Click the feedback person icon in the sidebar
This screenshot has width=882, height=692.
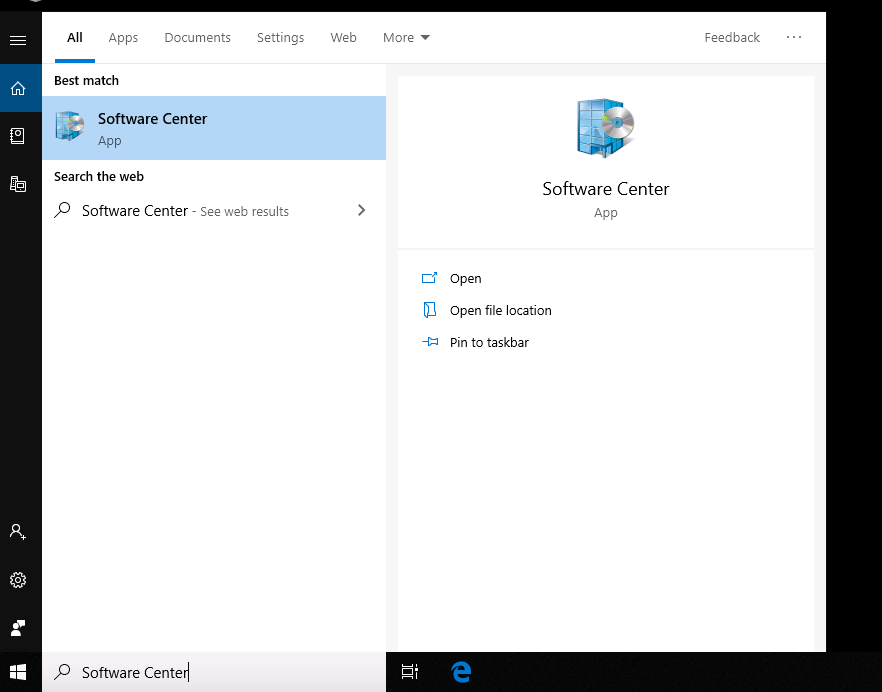click(18, 628)
